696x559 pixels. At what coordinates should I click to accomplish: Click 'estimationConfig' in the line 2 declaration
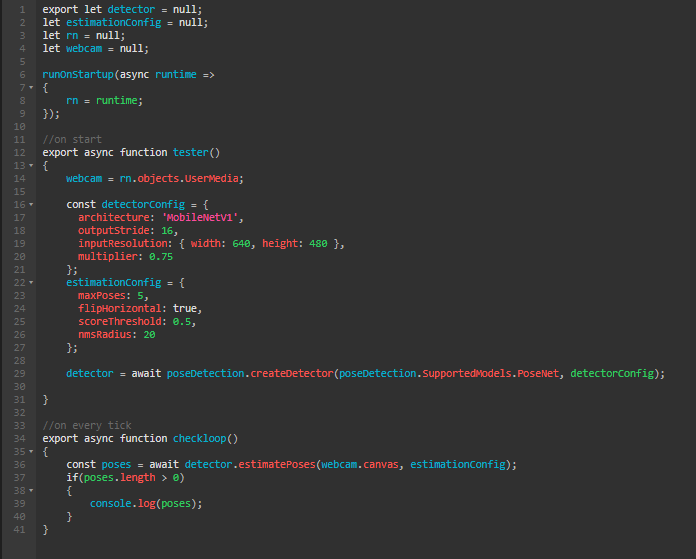tap(114, 22)
